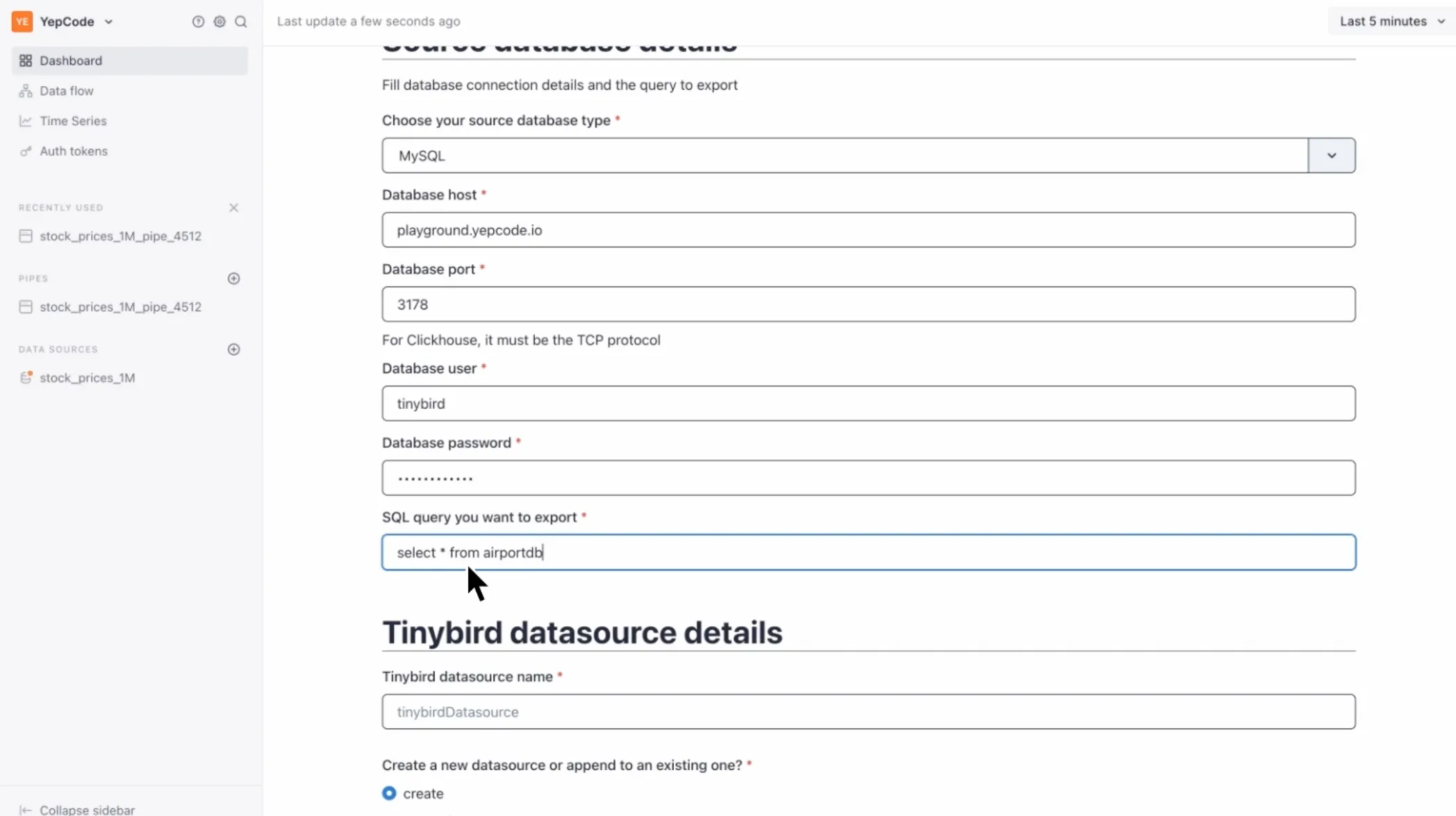The width and height of the screenshot is (1456, 816).
Task: Go to the Data flow page
Action: [x=67, y=91]
